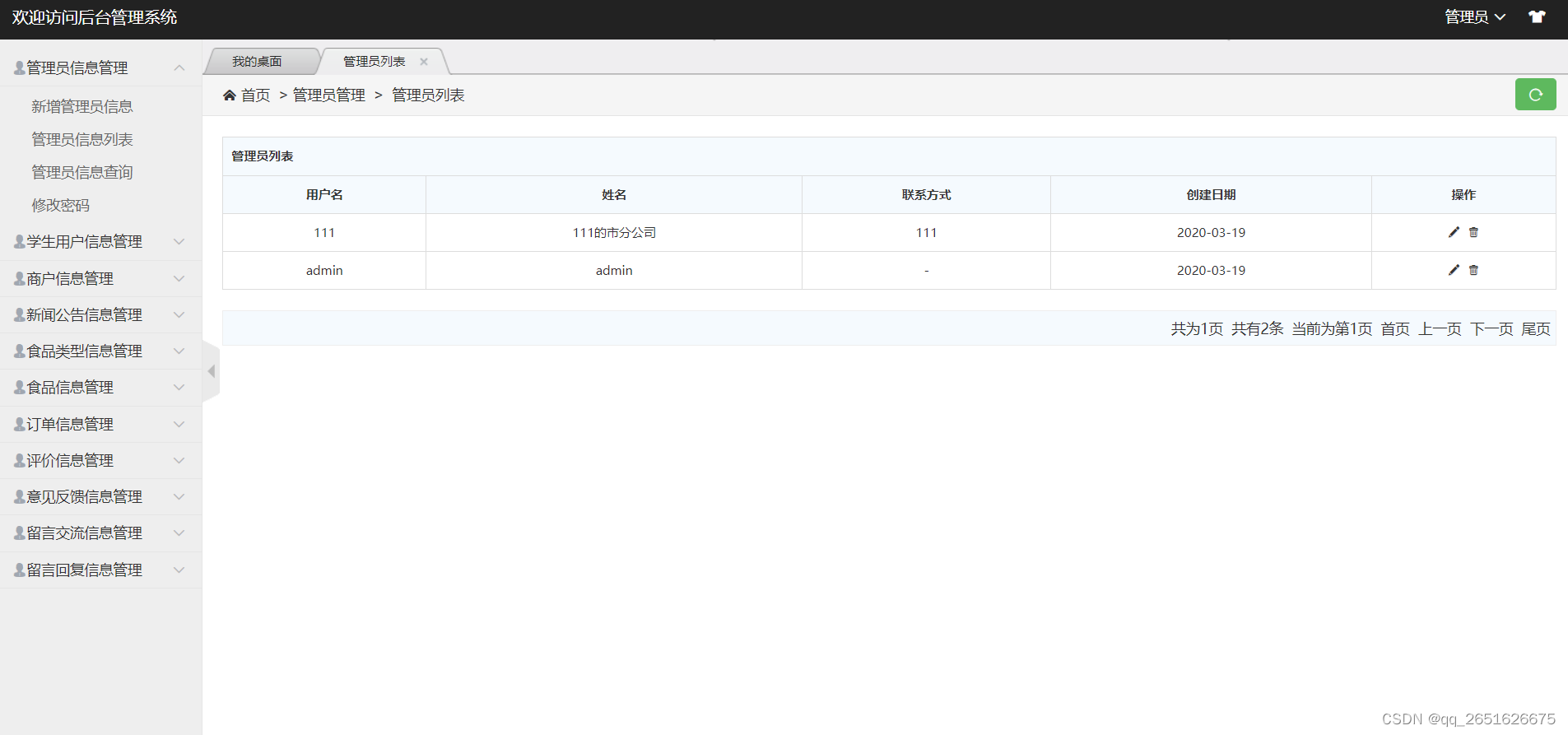Image resolution: width=1568 pixels, height=735 pixels.
Task: Click 首页 in the breadcrumb
Action: [x=255, y=95]
